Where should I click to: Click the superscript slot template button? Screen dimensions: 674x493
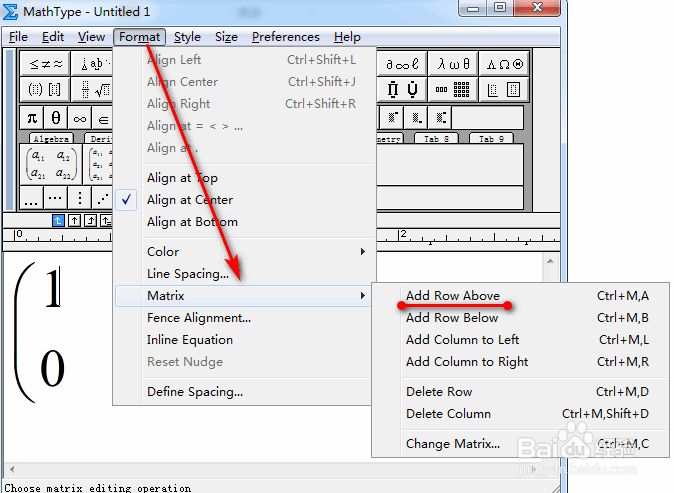(392, 117)
